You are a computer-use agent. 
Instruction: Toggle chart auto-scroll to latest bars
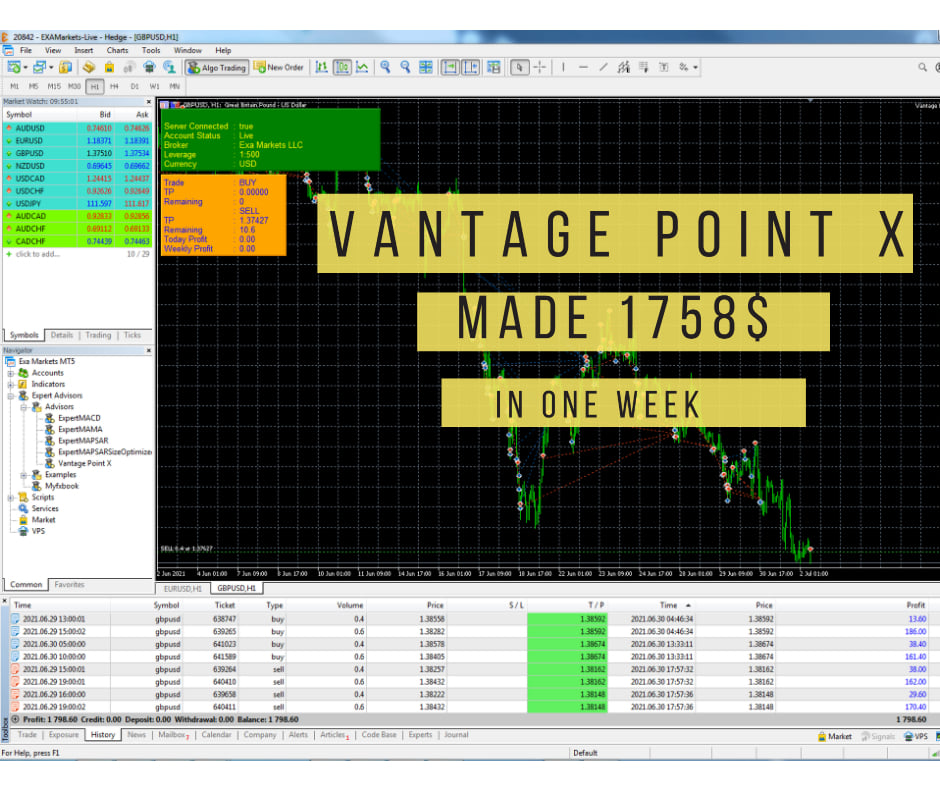point(448,67)
